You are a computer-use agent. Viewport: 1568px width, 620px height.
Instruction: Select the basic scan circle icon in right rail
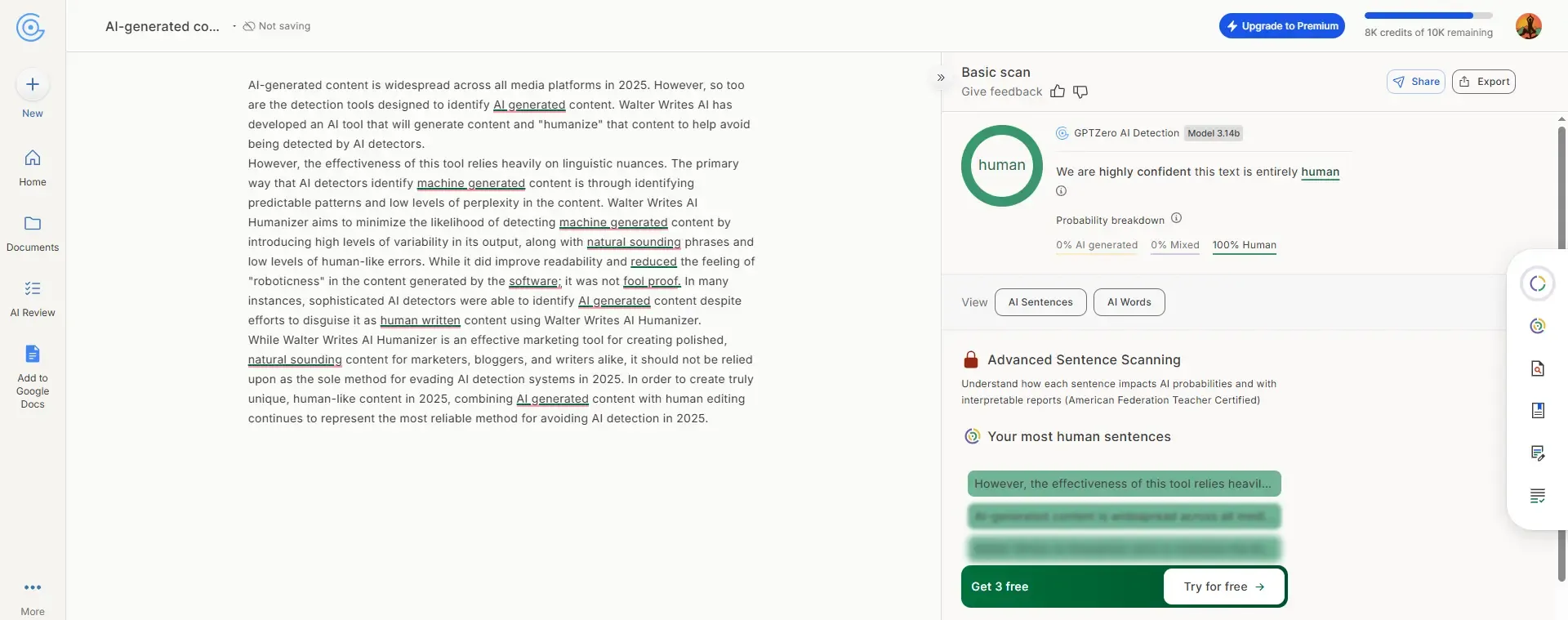click(1538, 283)
